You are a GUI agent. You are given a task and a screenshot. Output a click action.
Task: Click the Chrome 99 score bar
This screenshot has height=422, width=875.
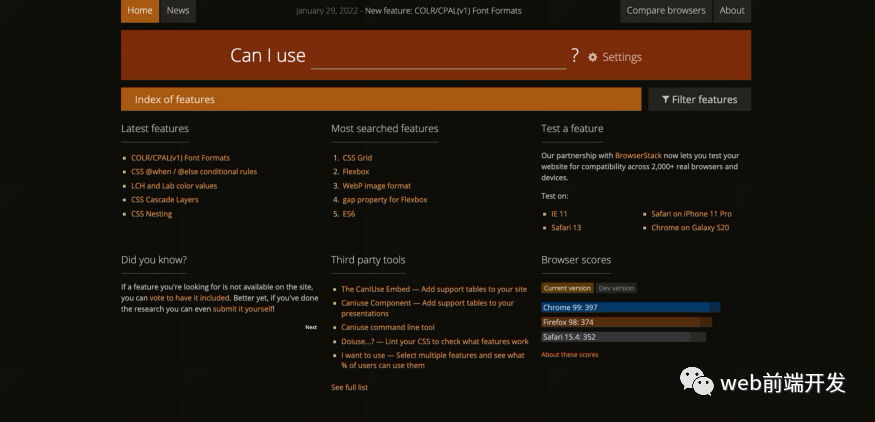631,308
